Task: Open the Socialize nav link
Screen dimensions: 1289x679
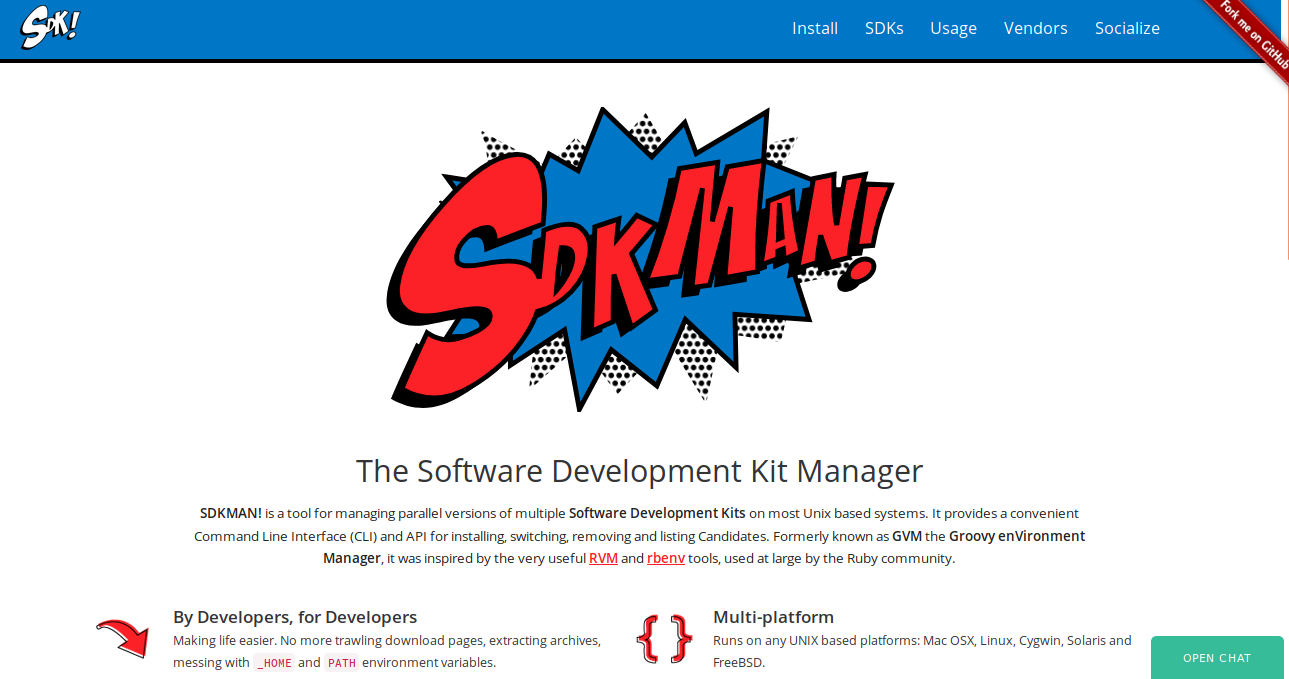Action: coord(1127,28)
